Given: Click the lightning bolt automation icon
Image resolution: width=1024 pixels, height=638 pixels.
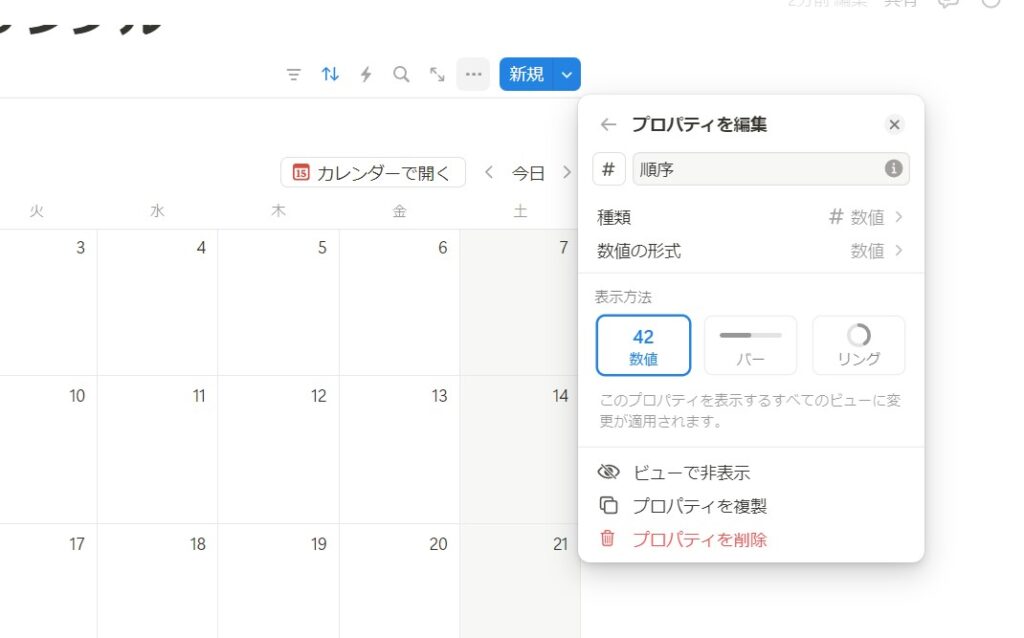Looking at the screenshot, I should [366, 75].
